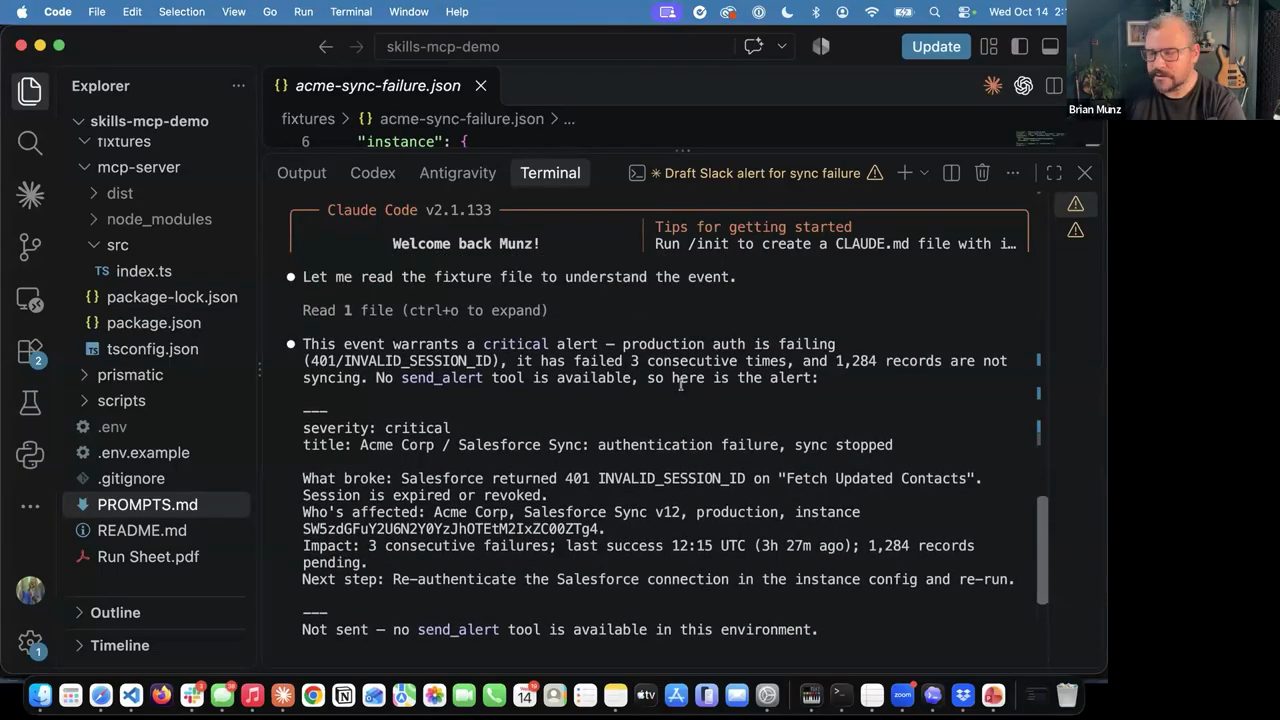Show additional activity bar views
Screen dimensions: 1280x720
coord(30,506)
